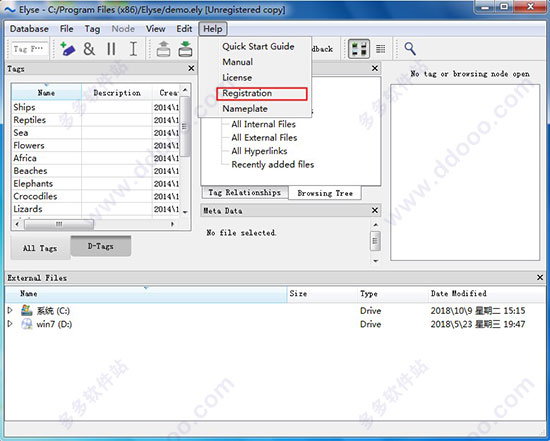
Task: Click the Meta Data panel scrollbar thumb
Action: 375,241
